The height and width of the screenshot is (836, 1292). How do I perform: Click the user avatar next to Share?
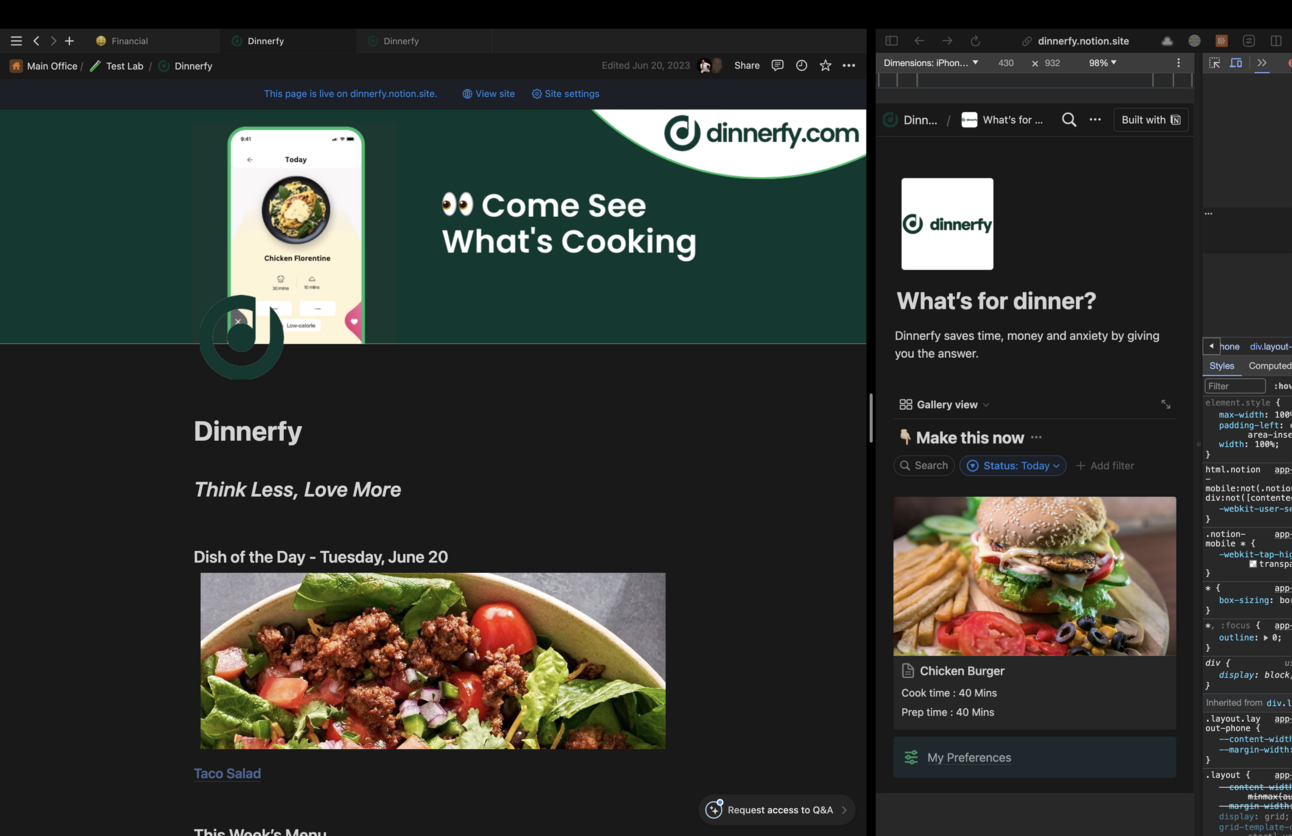[710, 66]
